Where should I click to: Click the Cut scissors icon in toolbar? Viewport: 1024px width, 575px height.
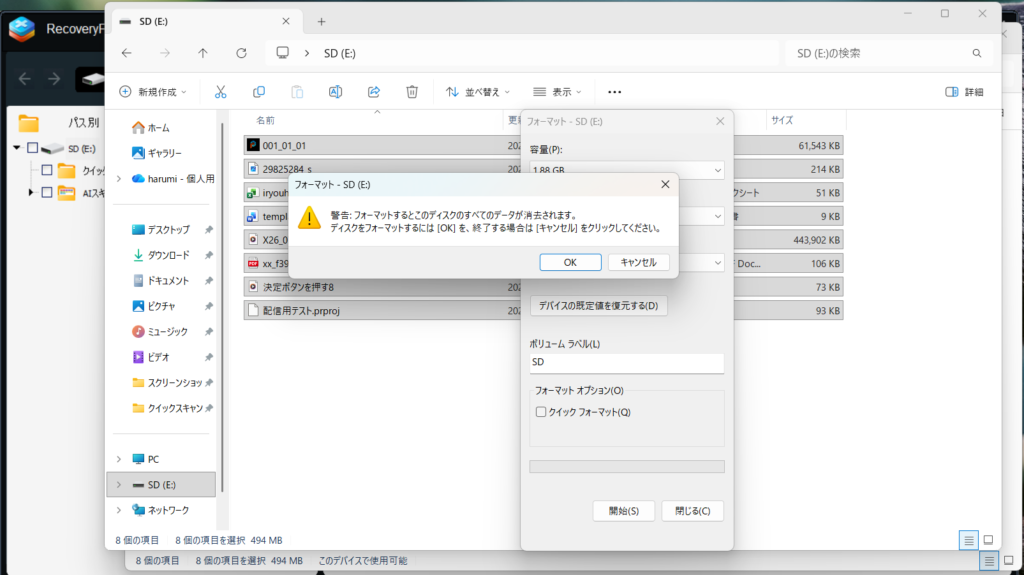point(220,91)
